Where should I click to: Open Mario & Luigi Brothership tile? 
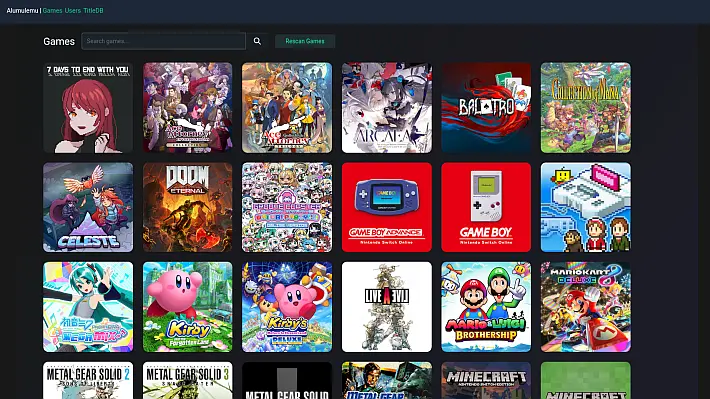[486, 307]
